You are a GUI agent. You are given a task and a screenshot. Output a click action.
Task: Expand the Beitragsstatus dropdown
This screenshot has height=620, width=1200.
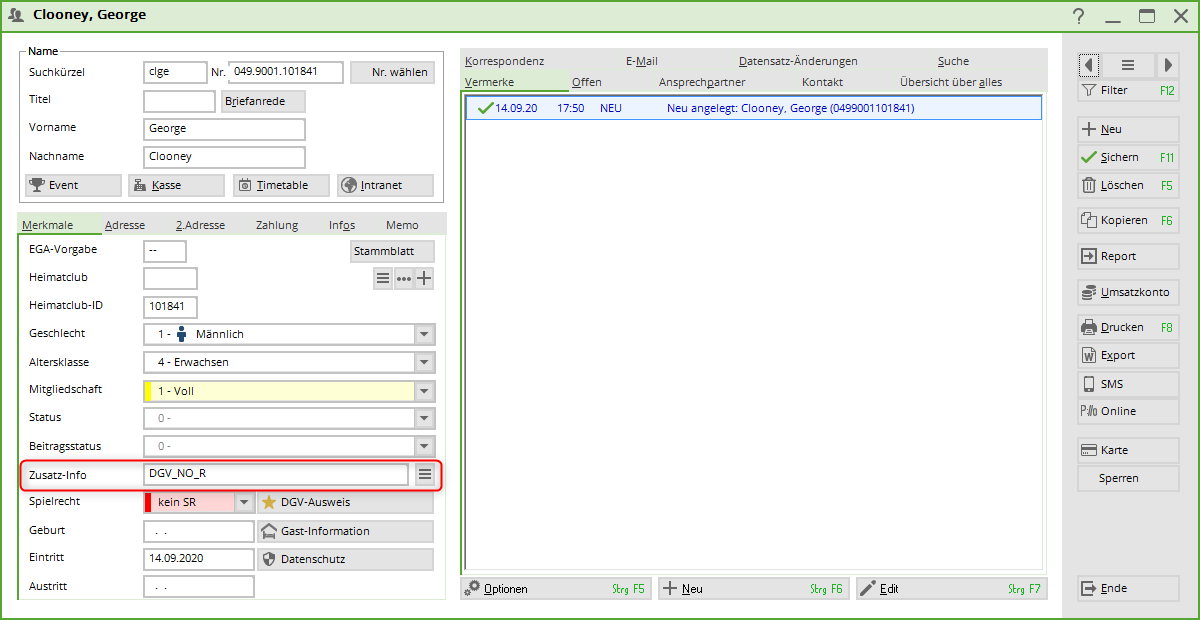[425, 446]
